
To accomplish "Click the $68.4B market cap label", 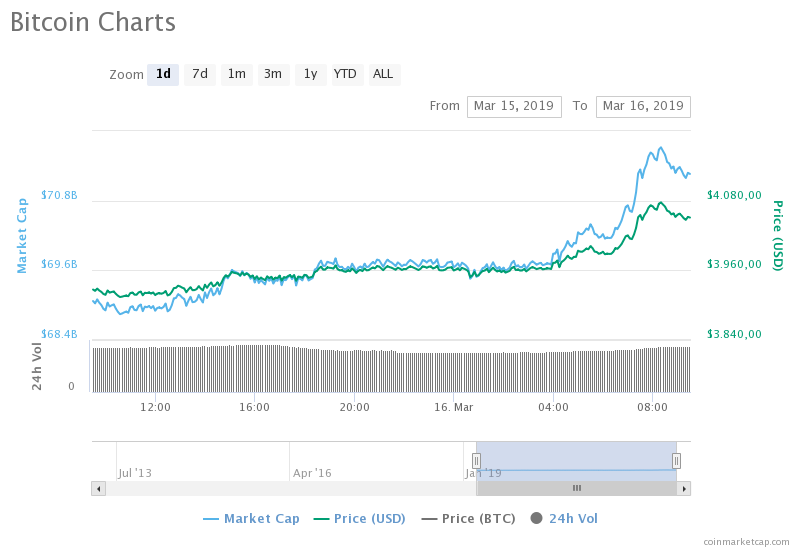I will (x=59, y=334).
